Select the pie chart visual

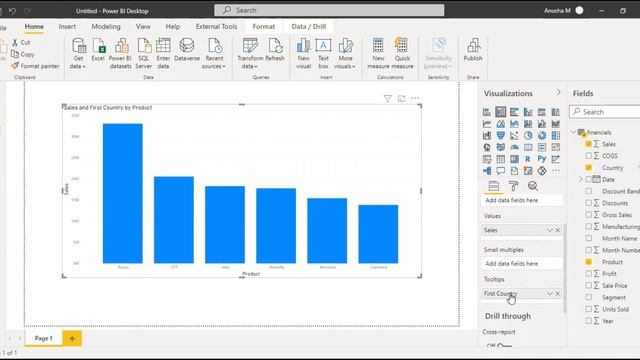point(528,136)
